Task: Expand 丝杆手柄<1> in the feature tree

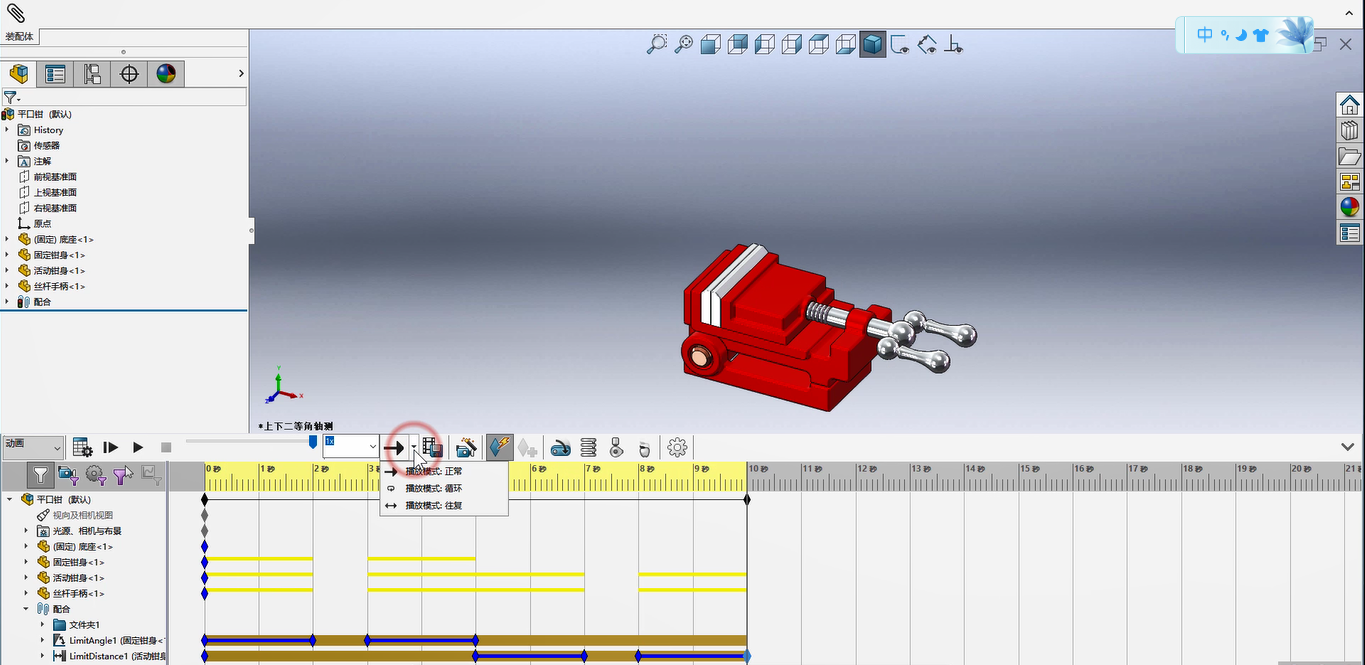Action: point(7,286)
